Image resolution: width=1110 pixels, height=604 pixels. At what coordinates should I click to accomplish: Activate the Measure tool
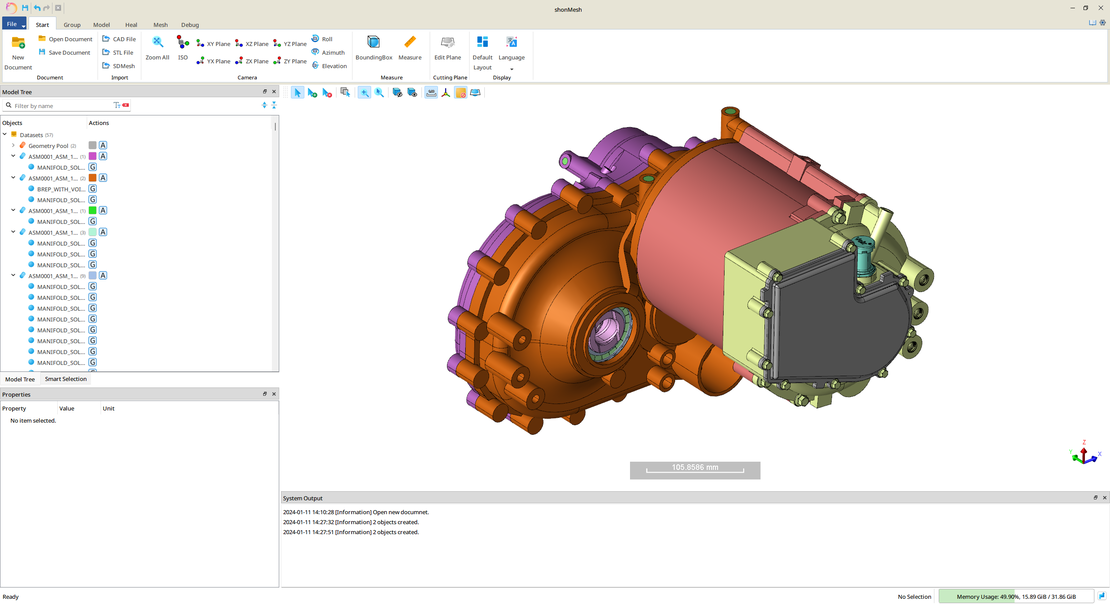point(409,48)
